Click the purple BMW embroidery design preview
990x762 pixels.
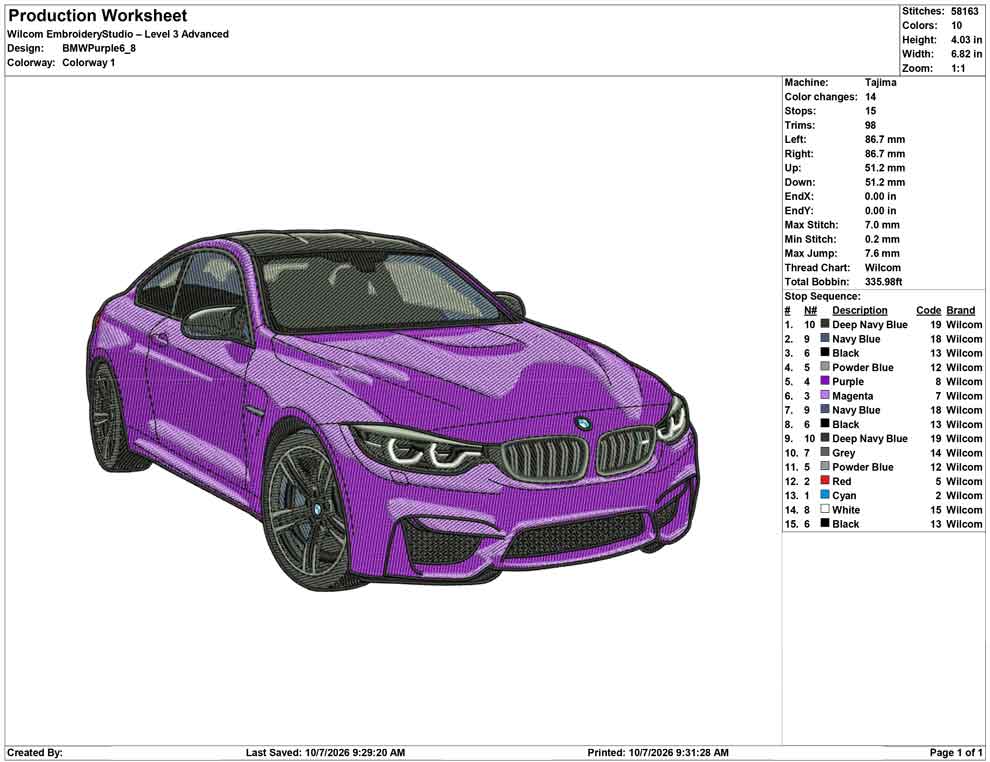click(x=392, y=410)
